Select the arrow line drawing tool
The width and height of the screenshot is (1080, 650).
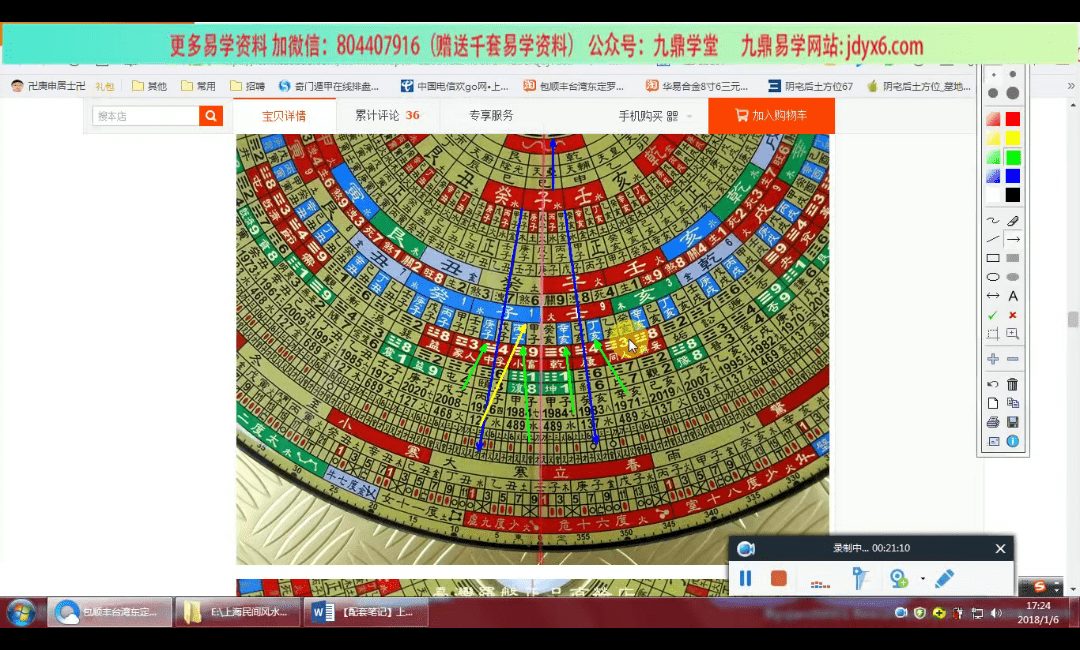point(1013,239)
